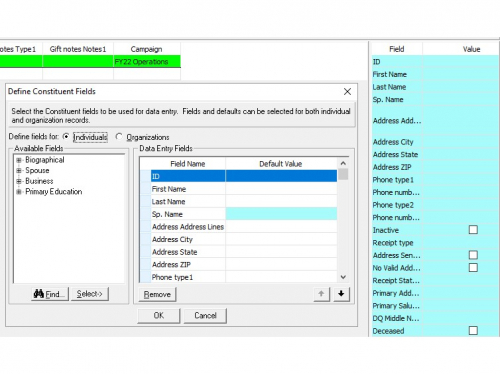Expand the Spouse tree node

tap(19, 171)
